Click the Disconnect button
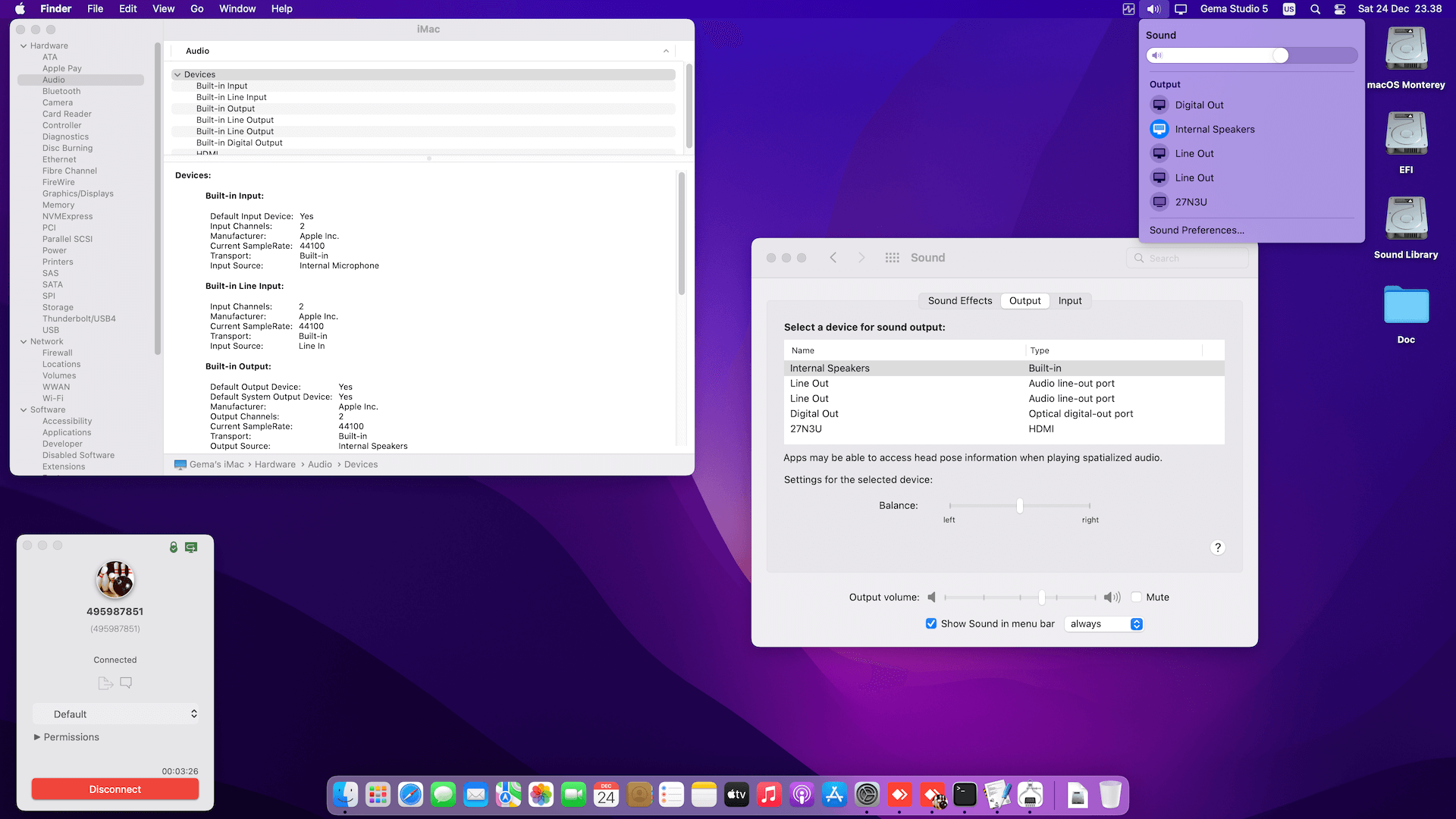Image resolution: width=1456 pixels, height=819 pixels. 115,789
